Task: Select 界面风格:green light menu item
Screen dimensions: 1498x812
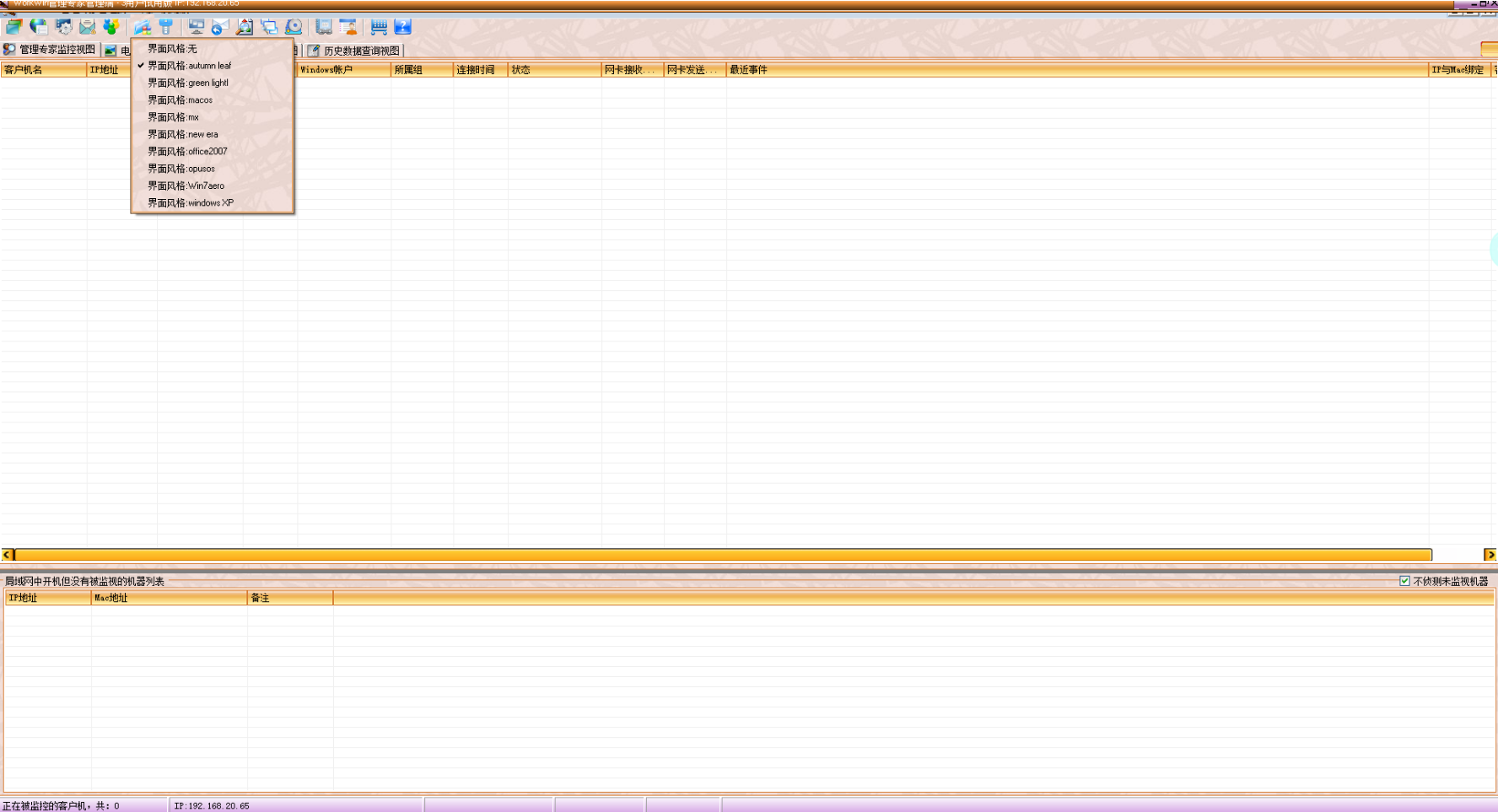Action: pos(213,83)
